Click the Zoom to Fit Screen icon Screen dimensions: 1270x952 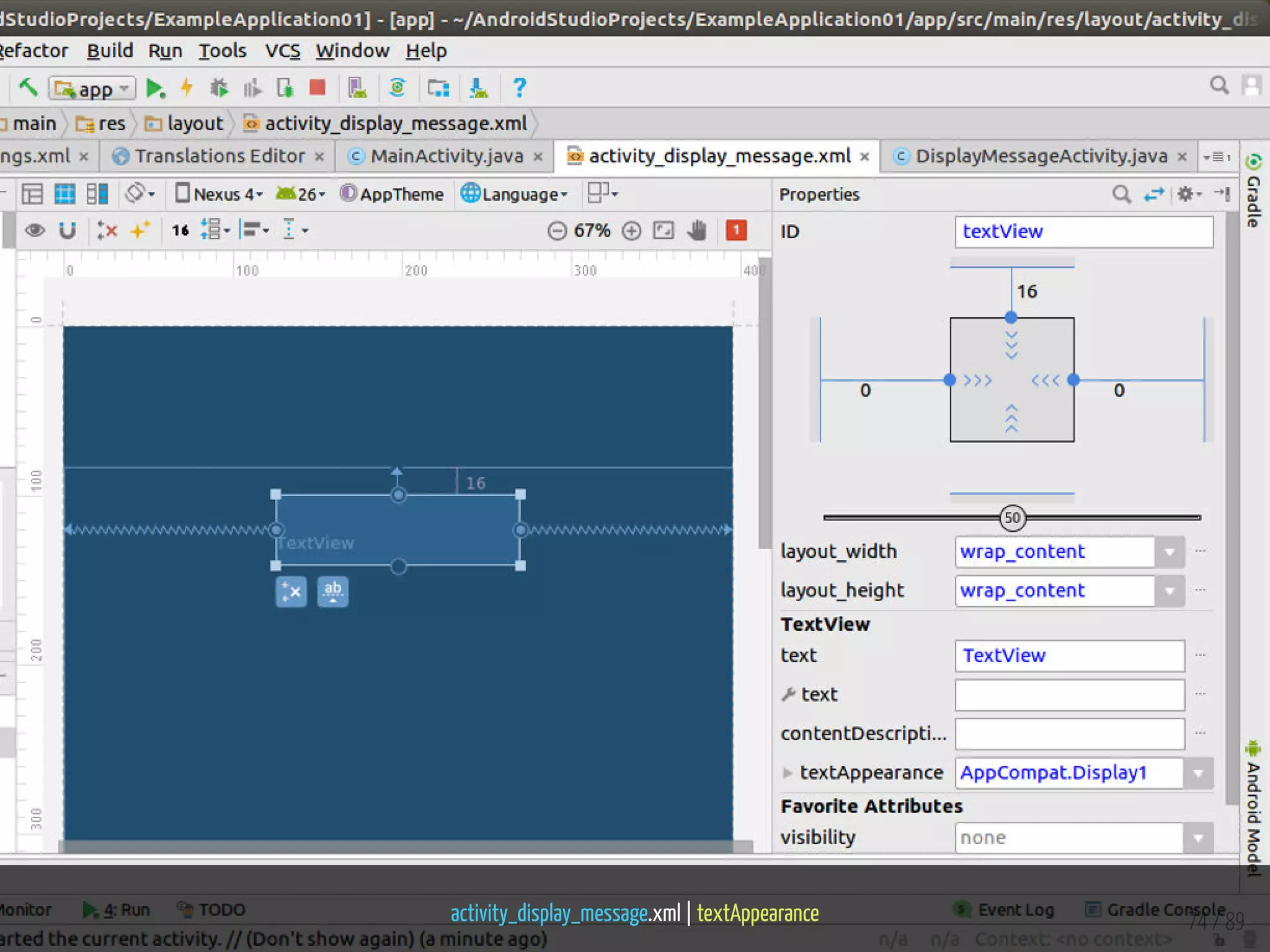coord(664,231)
